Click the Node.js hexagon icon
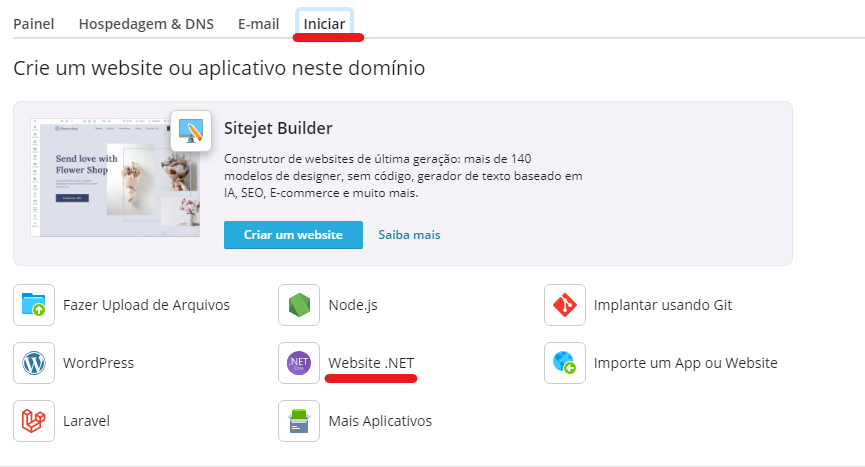865x467 pixels. (x=299, y=305)
